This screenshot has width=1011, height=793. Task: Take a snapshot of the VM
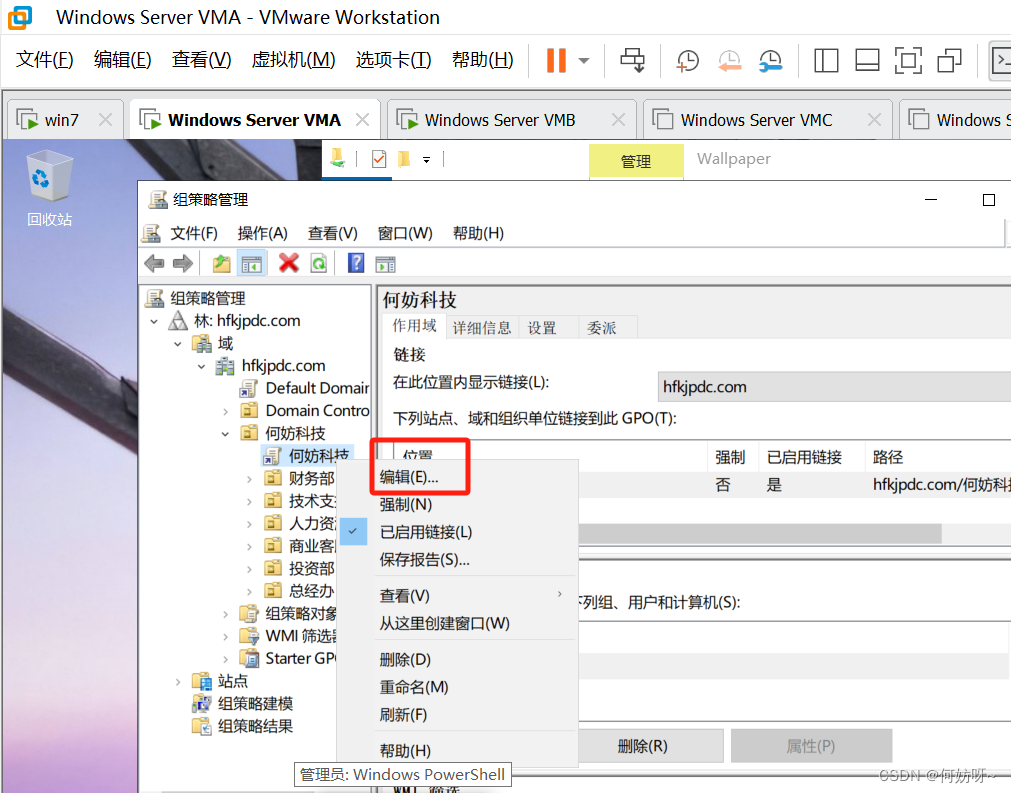687,61
